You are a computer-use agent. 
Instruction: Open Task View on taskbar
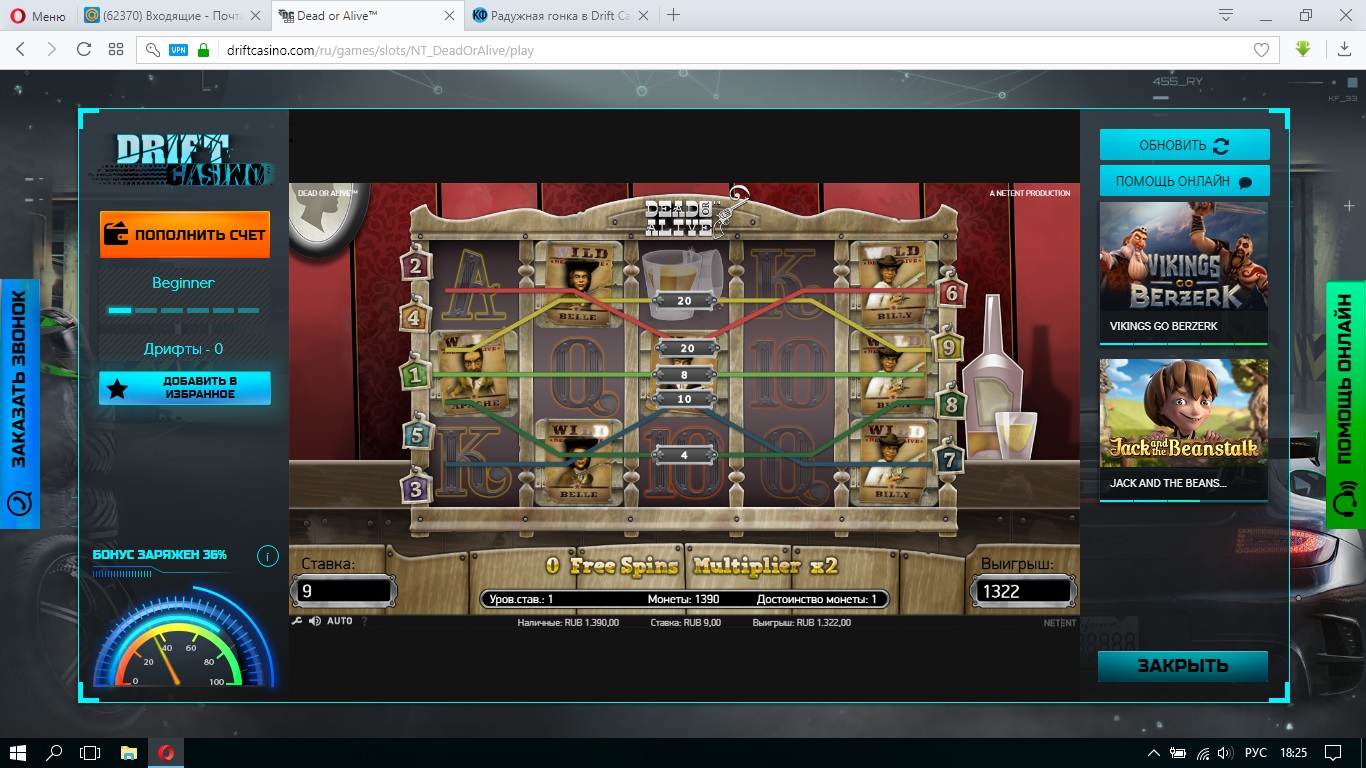90,753
